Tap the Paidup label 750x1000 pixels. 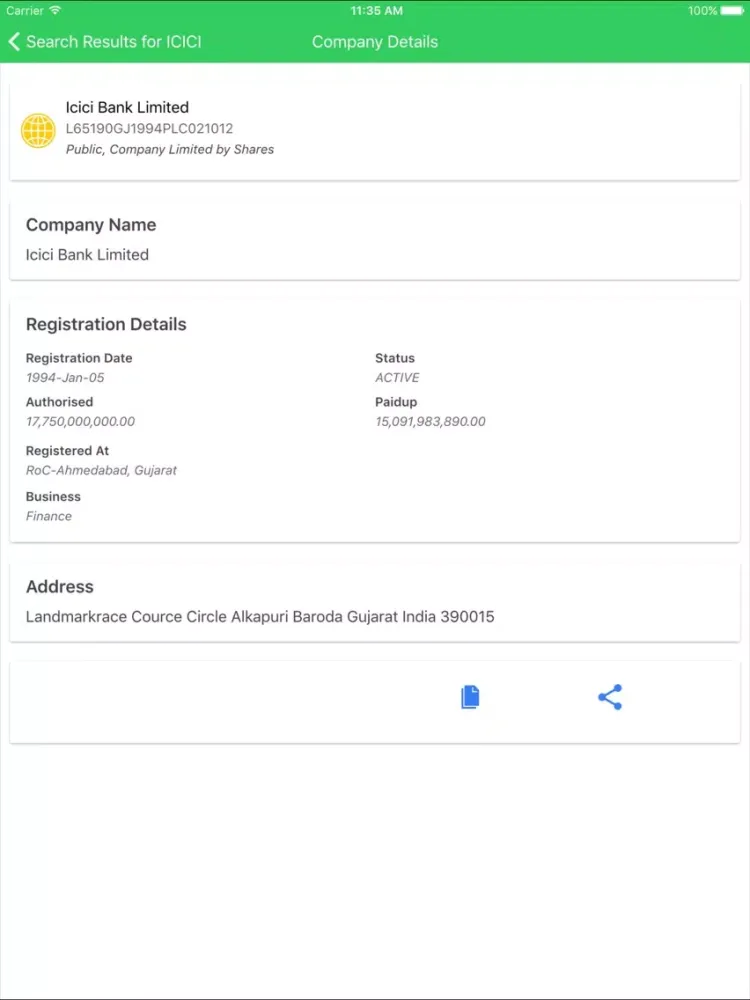396,402
